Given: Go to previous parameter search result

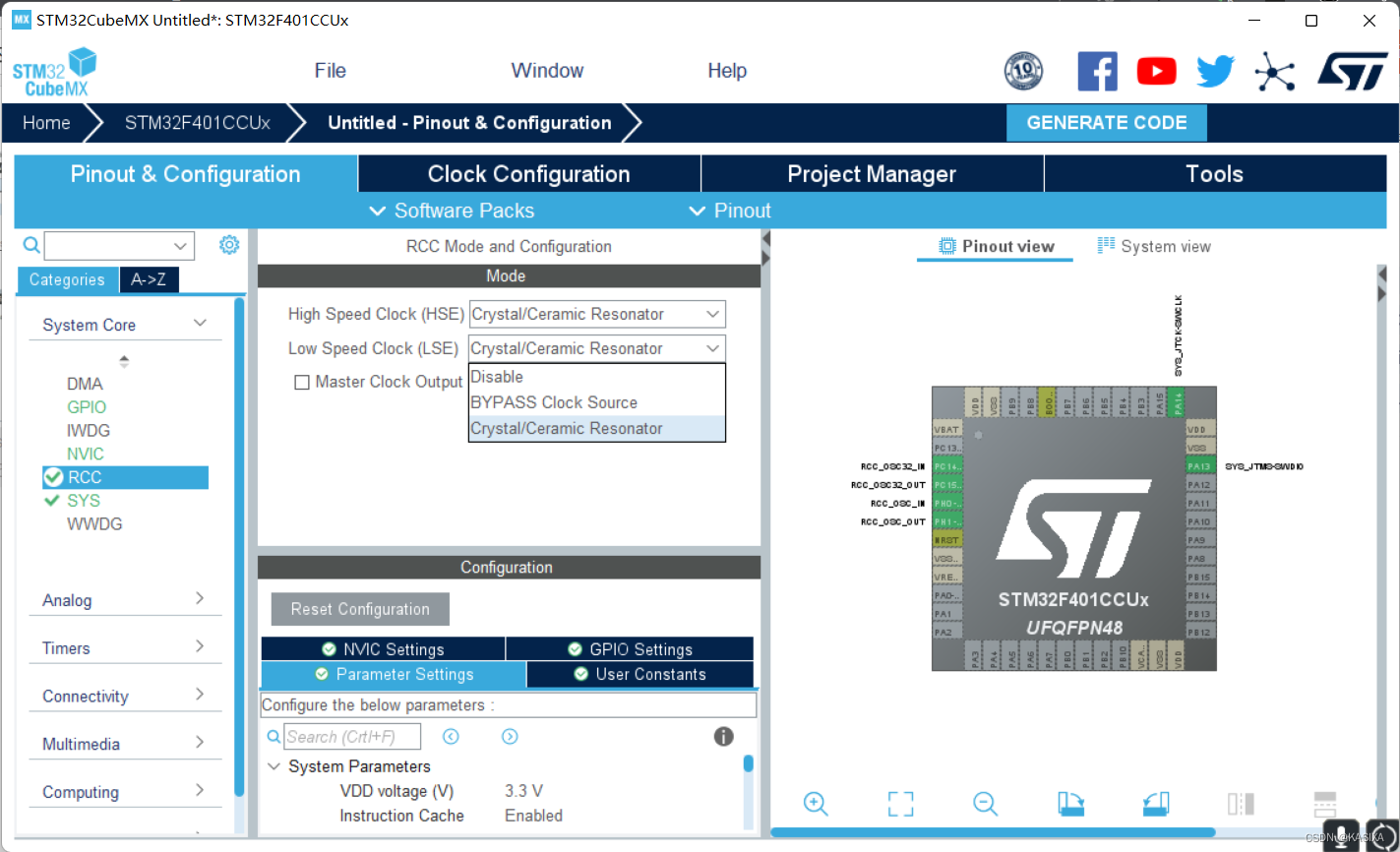Looking at the screenshot, I should tap(451, 736).
